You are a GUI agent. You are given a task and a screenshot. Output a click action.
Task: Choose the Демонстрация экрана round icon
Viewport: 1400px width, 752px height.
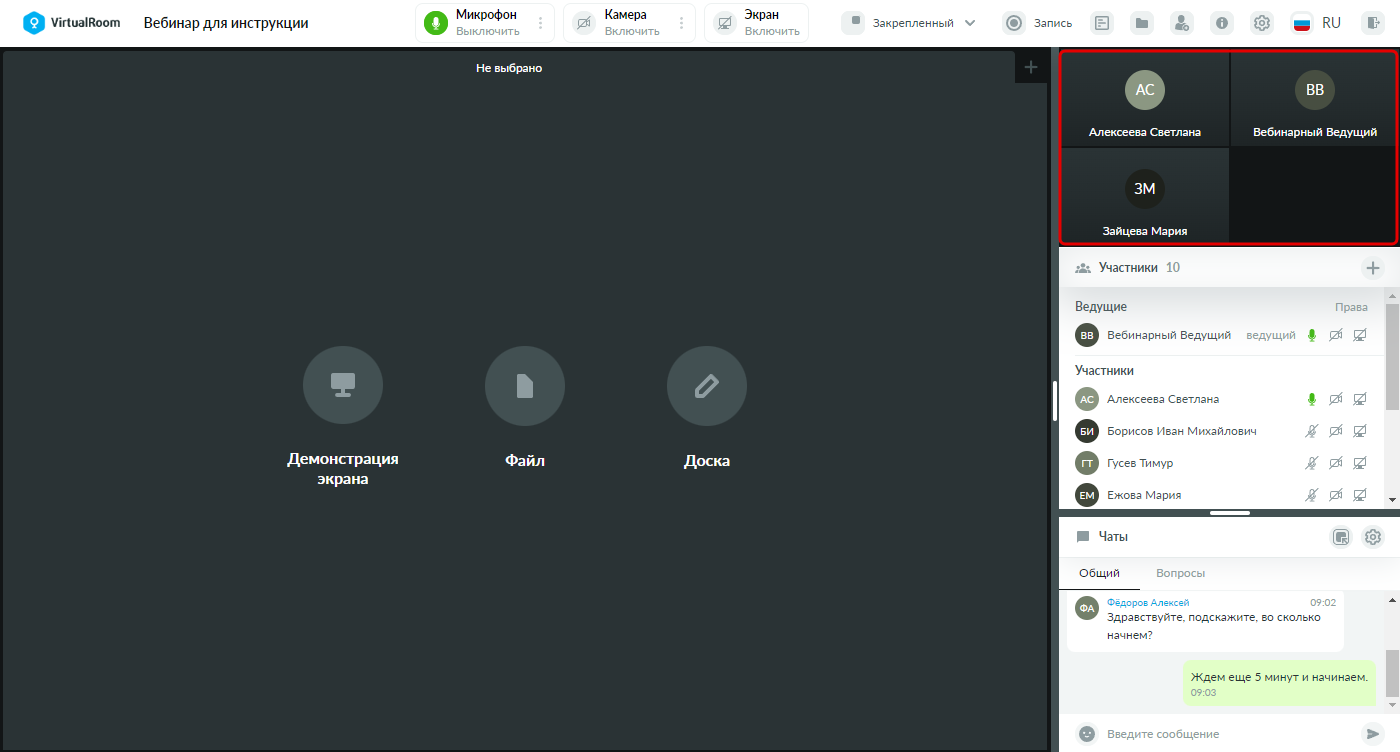pos(343,386)
